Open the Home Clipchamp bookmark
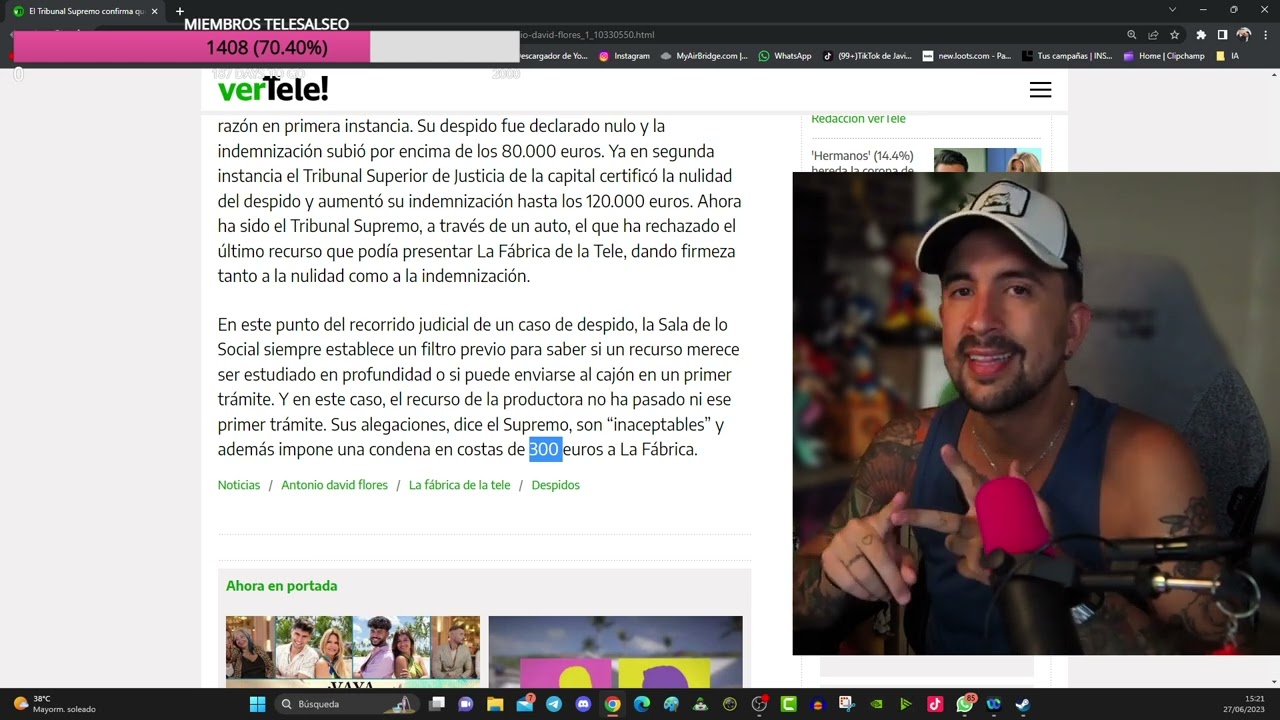This screenshot has width=1280, height=720. click(1164, 56)
